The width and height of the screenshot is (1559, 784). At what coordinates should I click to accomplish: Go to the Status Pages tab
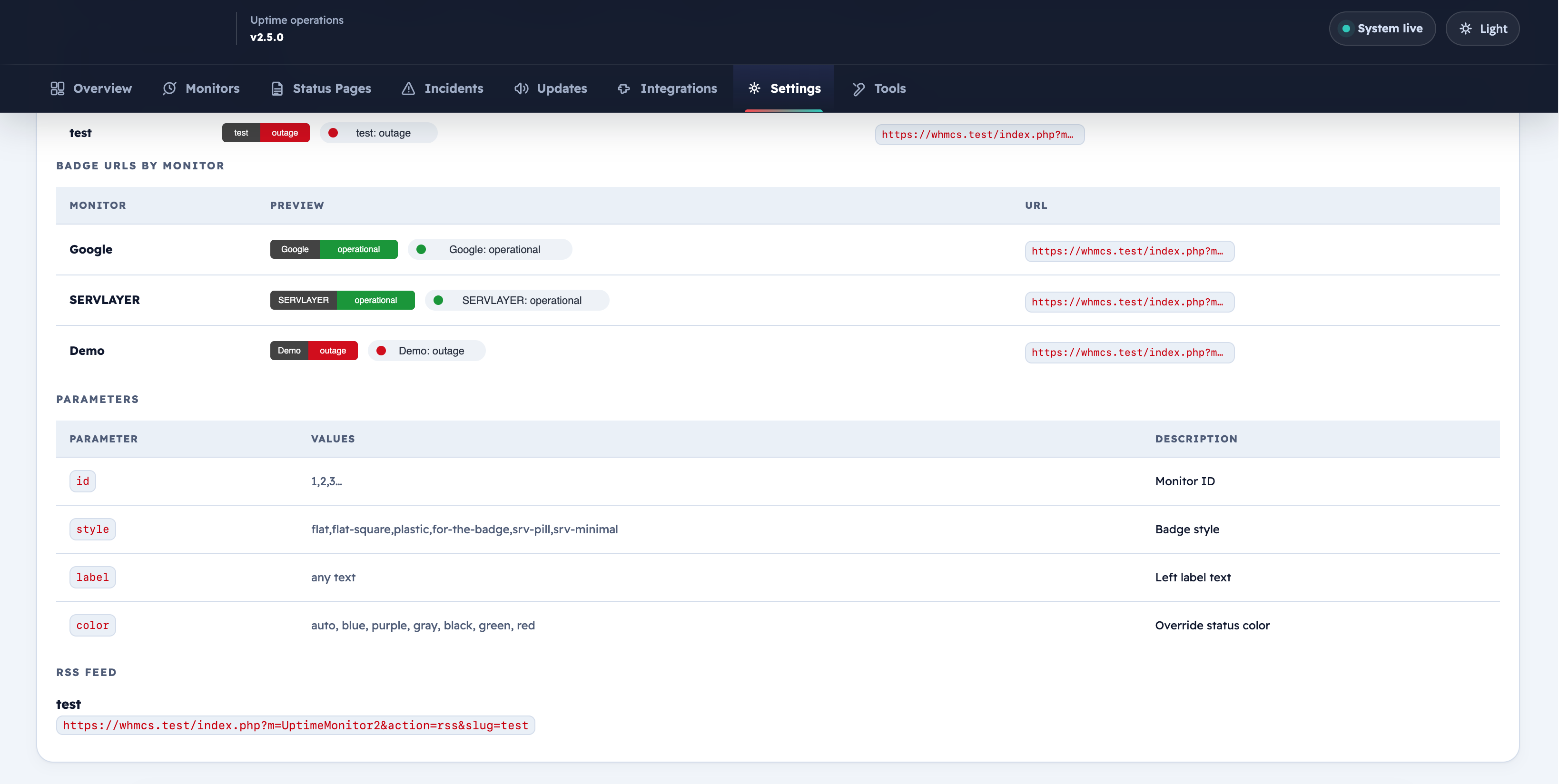point(321,88)
